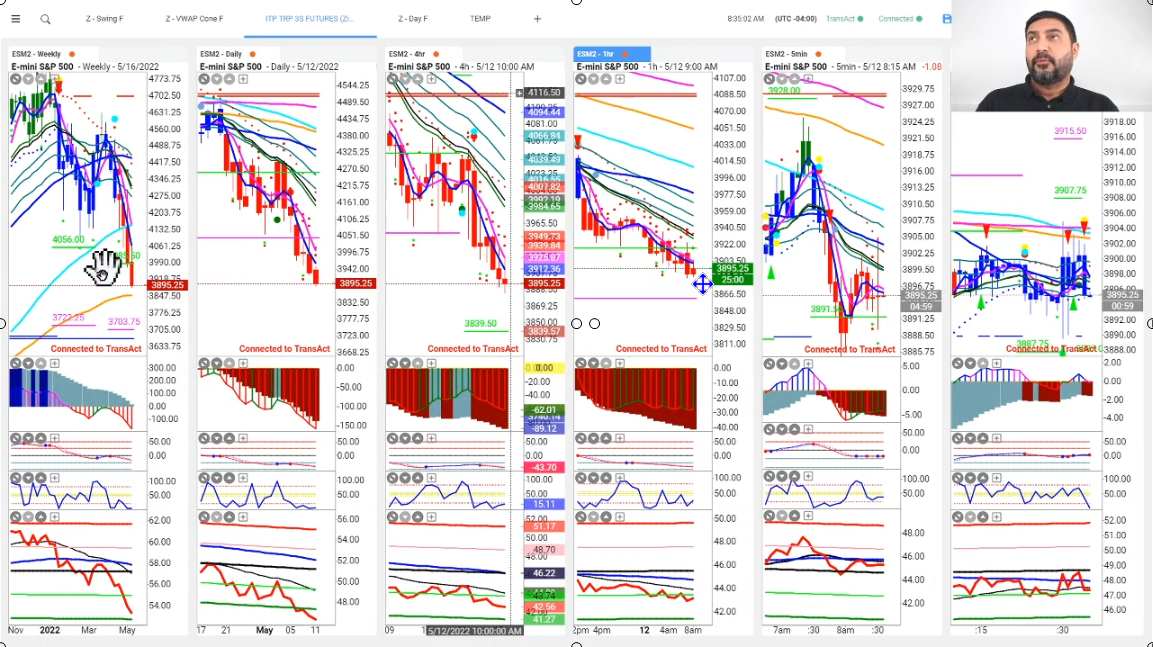Hide the 1hr histogram pane

pos(581,363)
